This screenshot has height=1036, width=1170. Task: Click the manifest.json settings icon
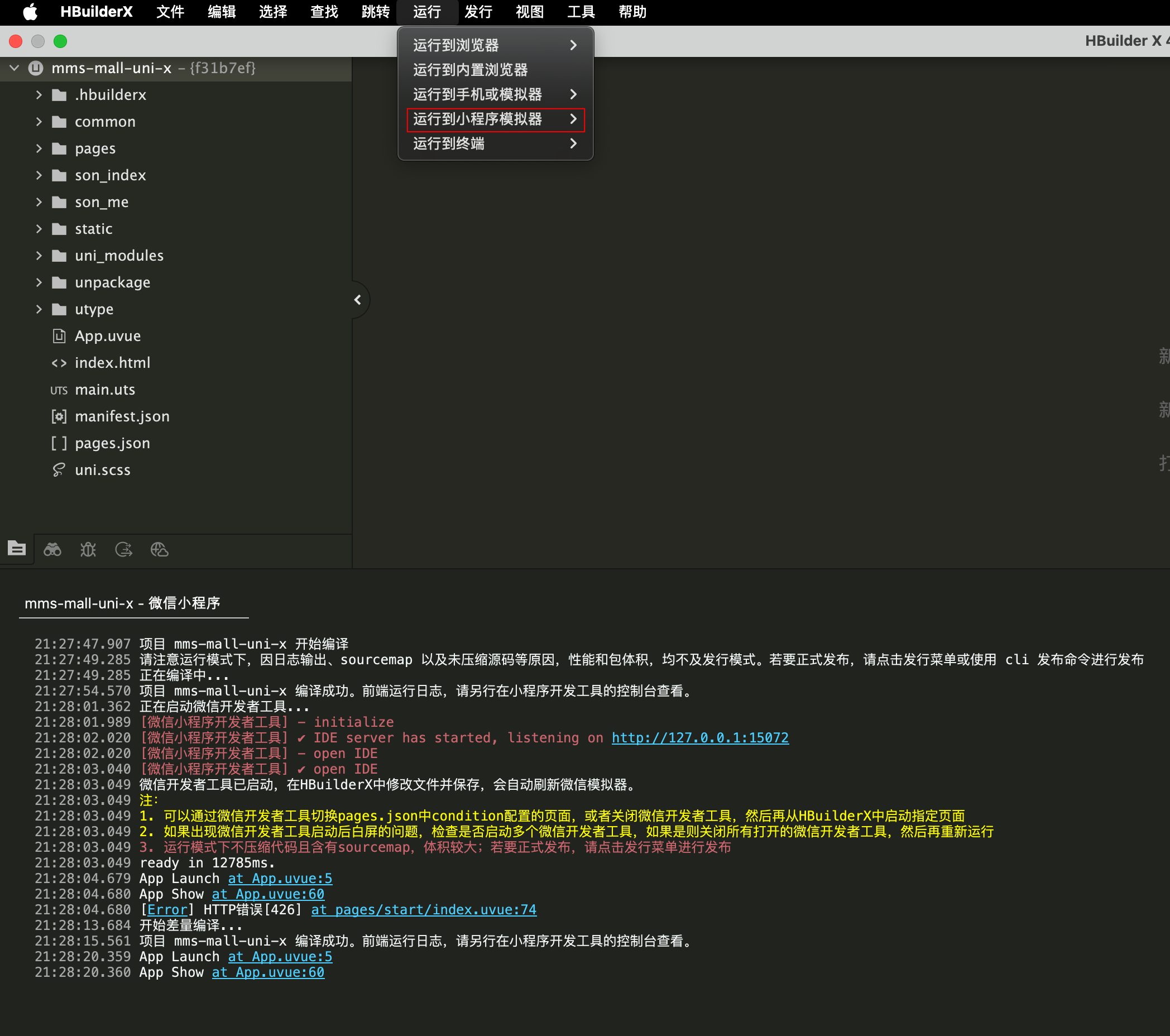(59, 417)
